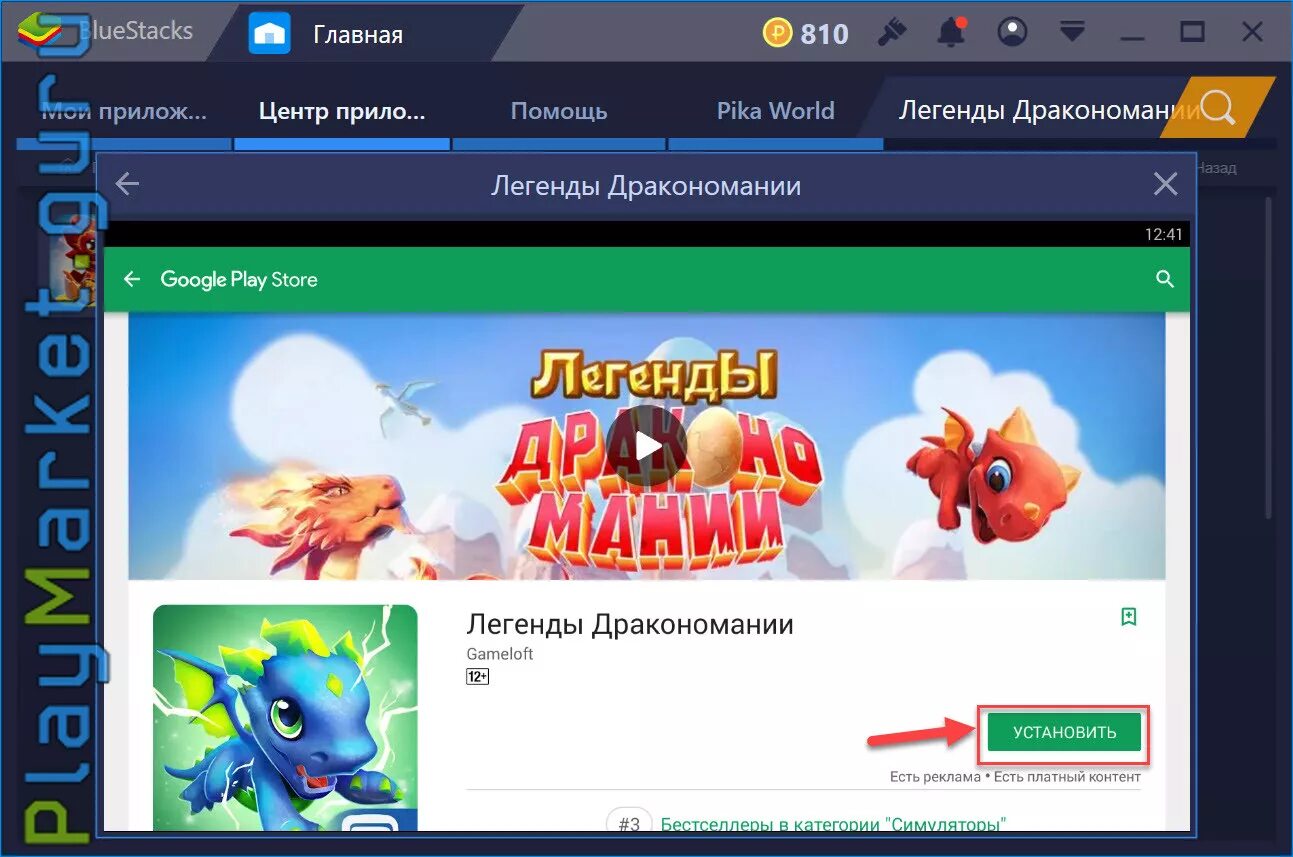Play the game trailer video
This screenshot has height=857, width=1293.
pyautogui.click(x=647, y=446)
